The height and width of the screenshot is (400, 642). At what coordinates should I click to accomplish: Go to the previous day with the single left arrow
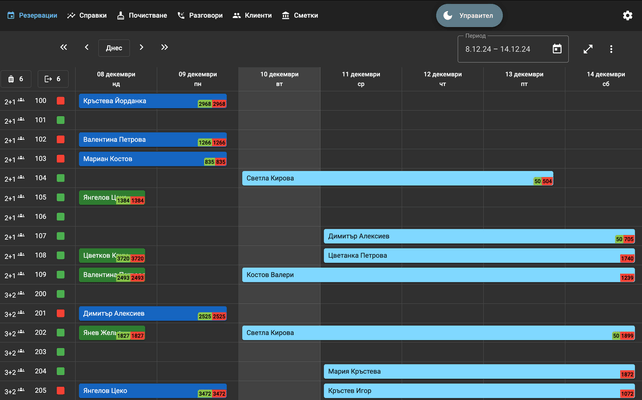87,47
